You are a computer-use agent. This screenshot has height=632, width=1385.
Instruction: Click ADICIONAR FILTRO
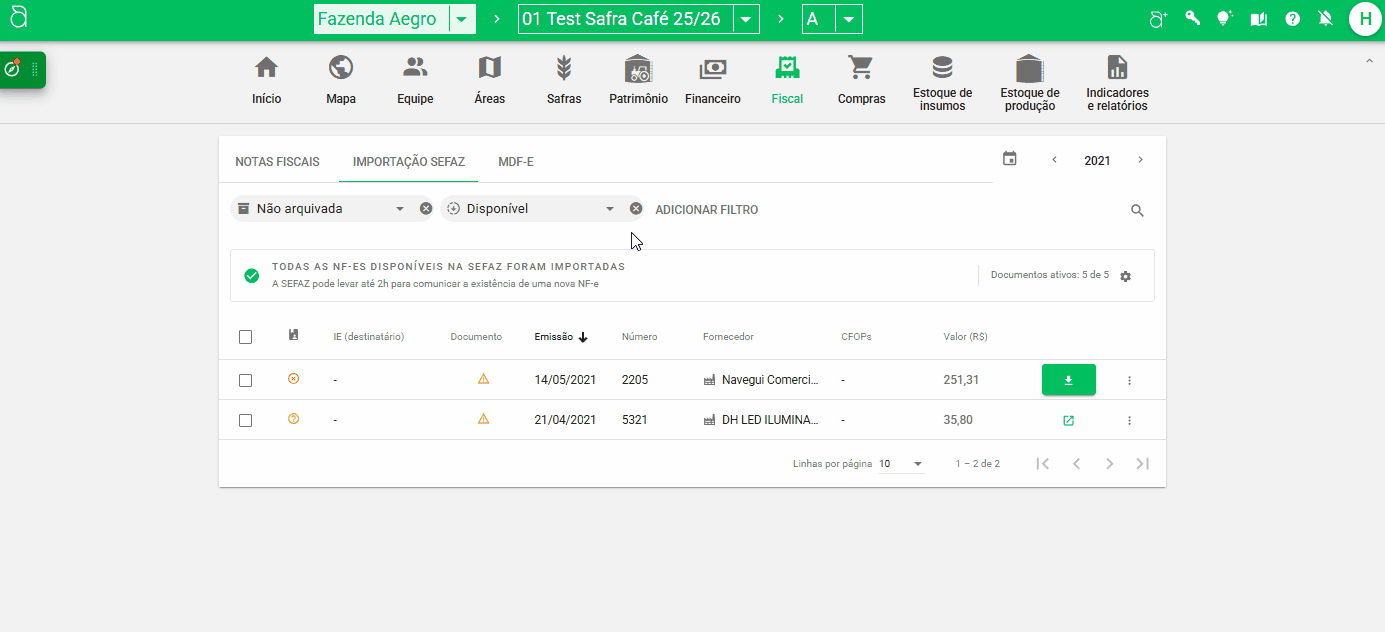point(706,210)
